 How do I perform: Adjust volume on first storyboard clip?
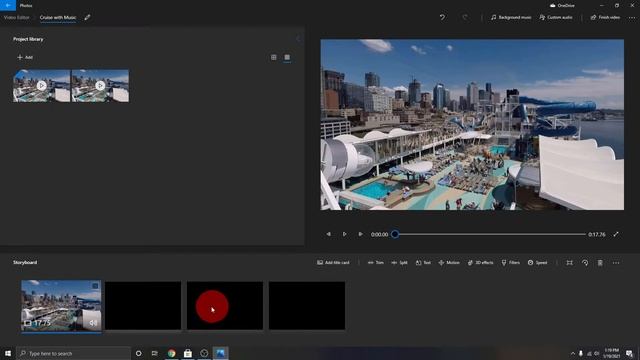(93, 323)
